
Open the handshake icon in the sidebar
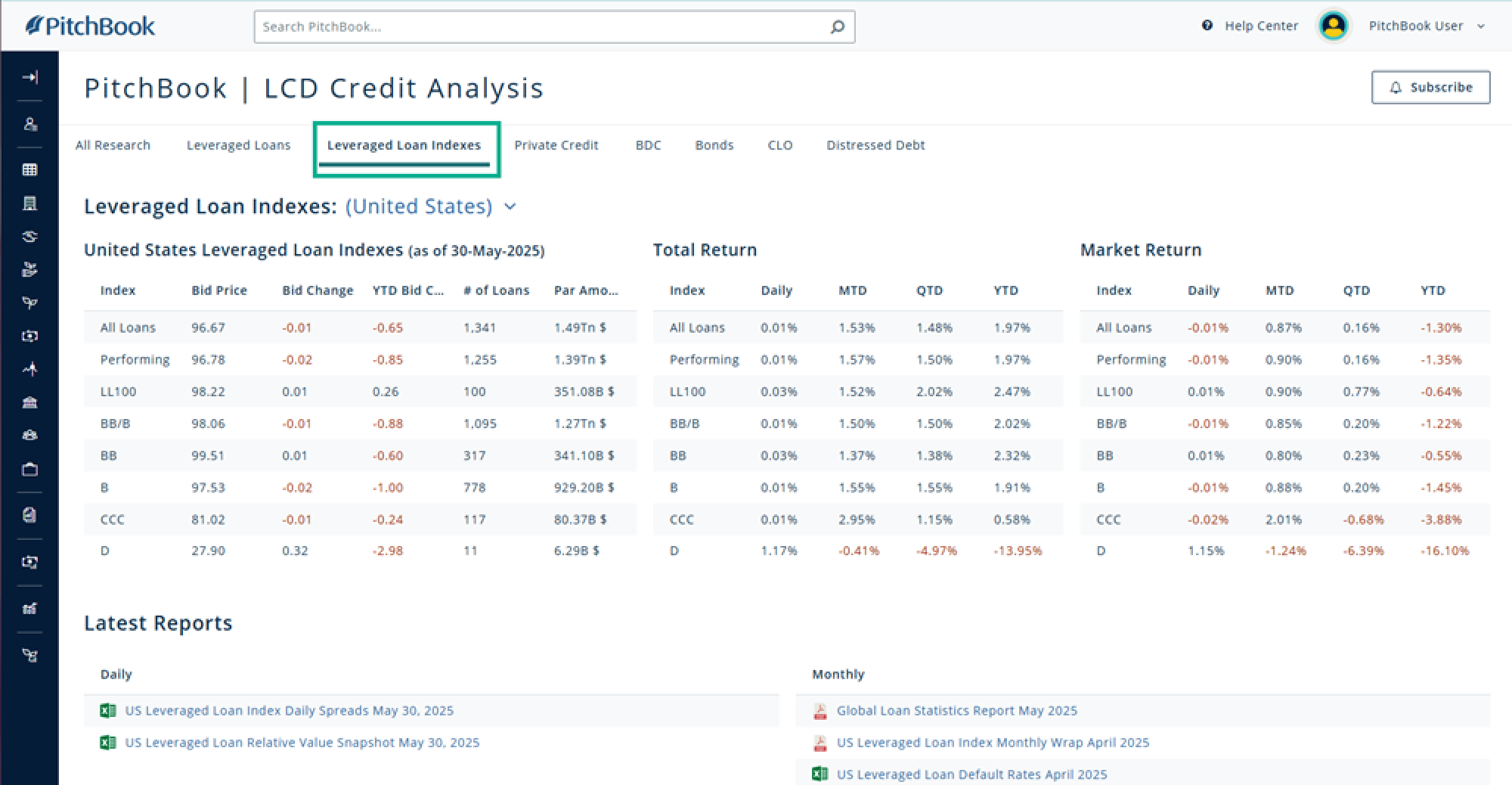(x=30, y=236)
